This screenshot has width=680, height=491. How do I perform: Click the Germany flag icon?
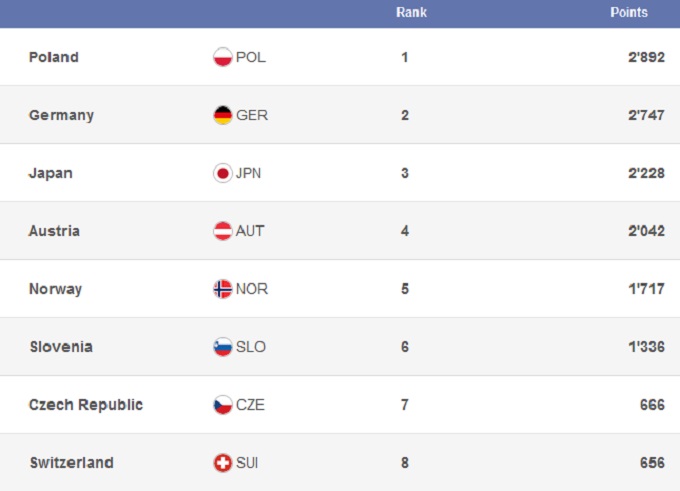pyautogui.click(x=223, y=115)
